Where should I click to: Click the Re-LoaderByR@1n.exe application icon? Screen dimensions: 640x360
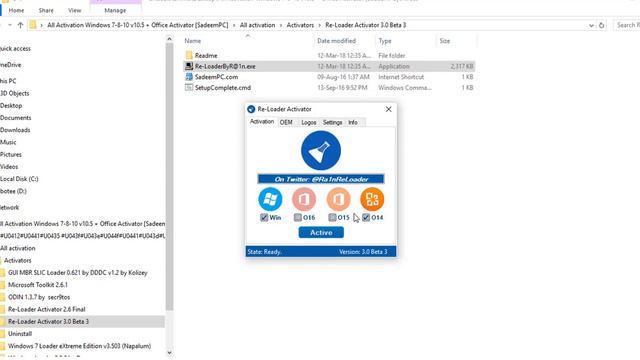coord(189,66)
